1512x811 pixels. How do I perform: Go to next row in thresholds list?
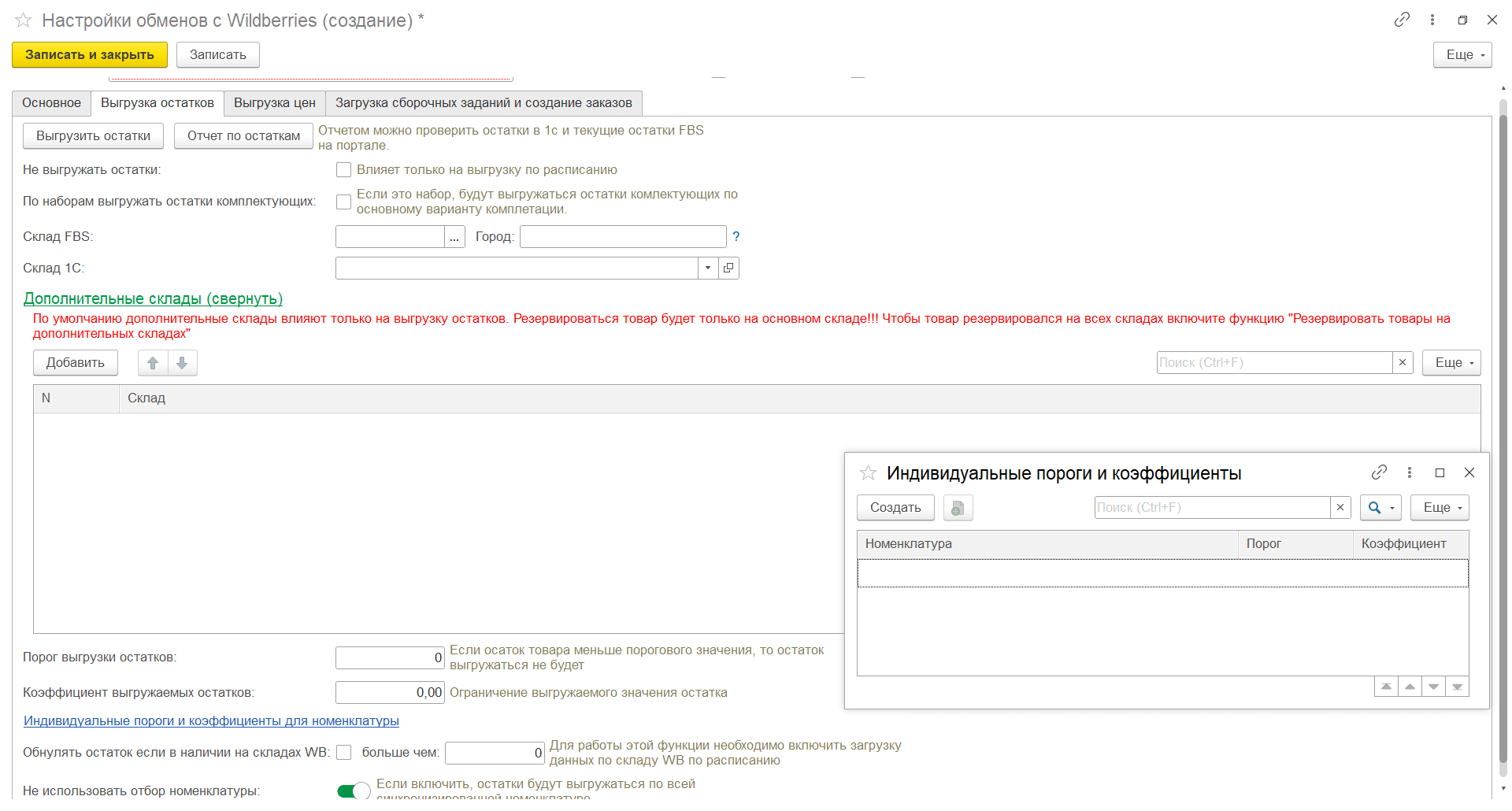click(1433, 687)
